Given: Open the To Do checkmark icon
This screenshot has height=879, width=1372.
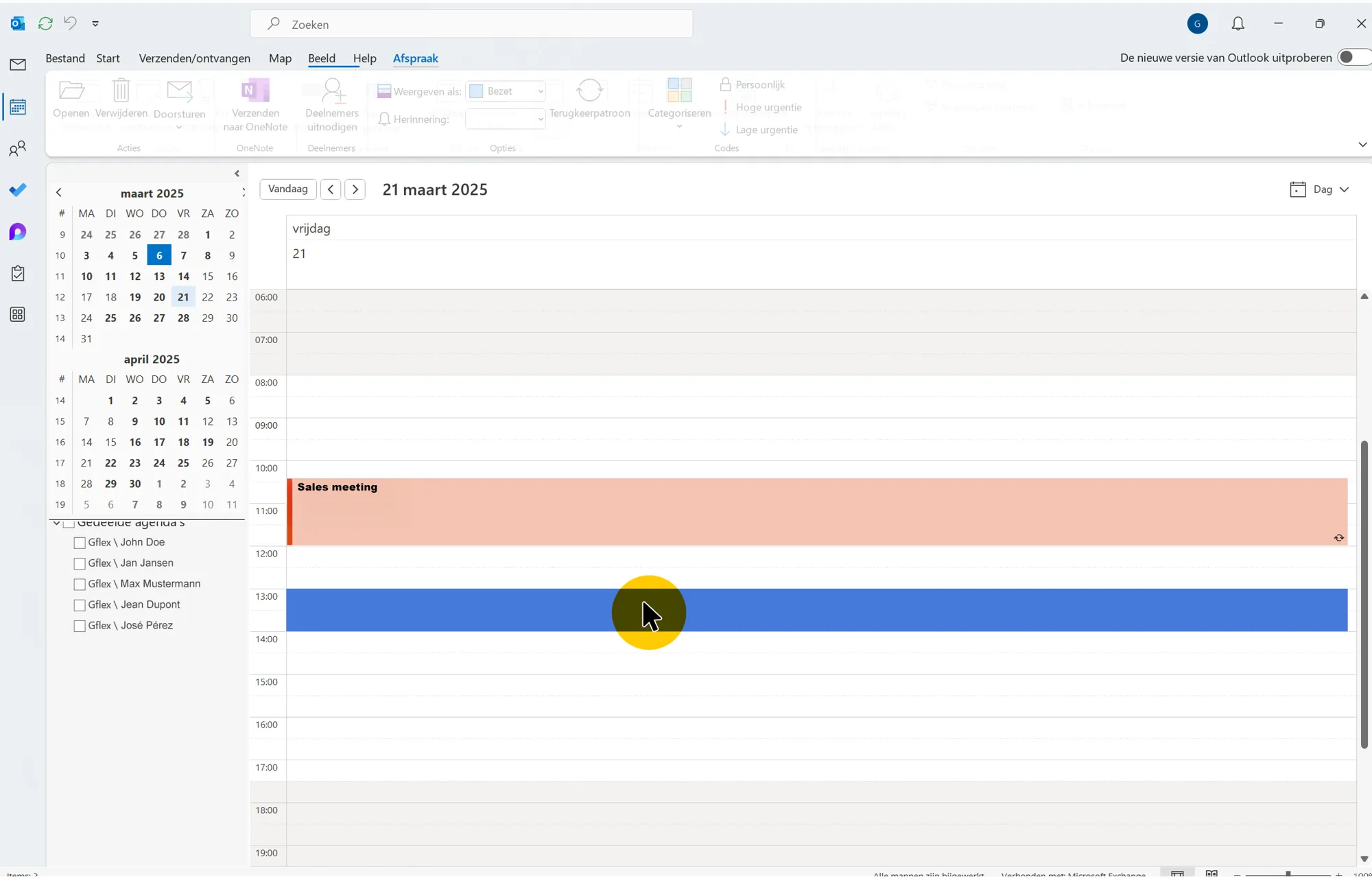Looking at the screenshot, I should (18, 190).
